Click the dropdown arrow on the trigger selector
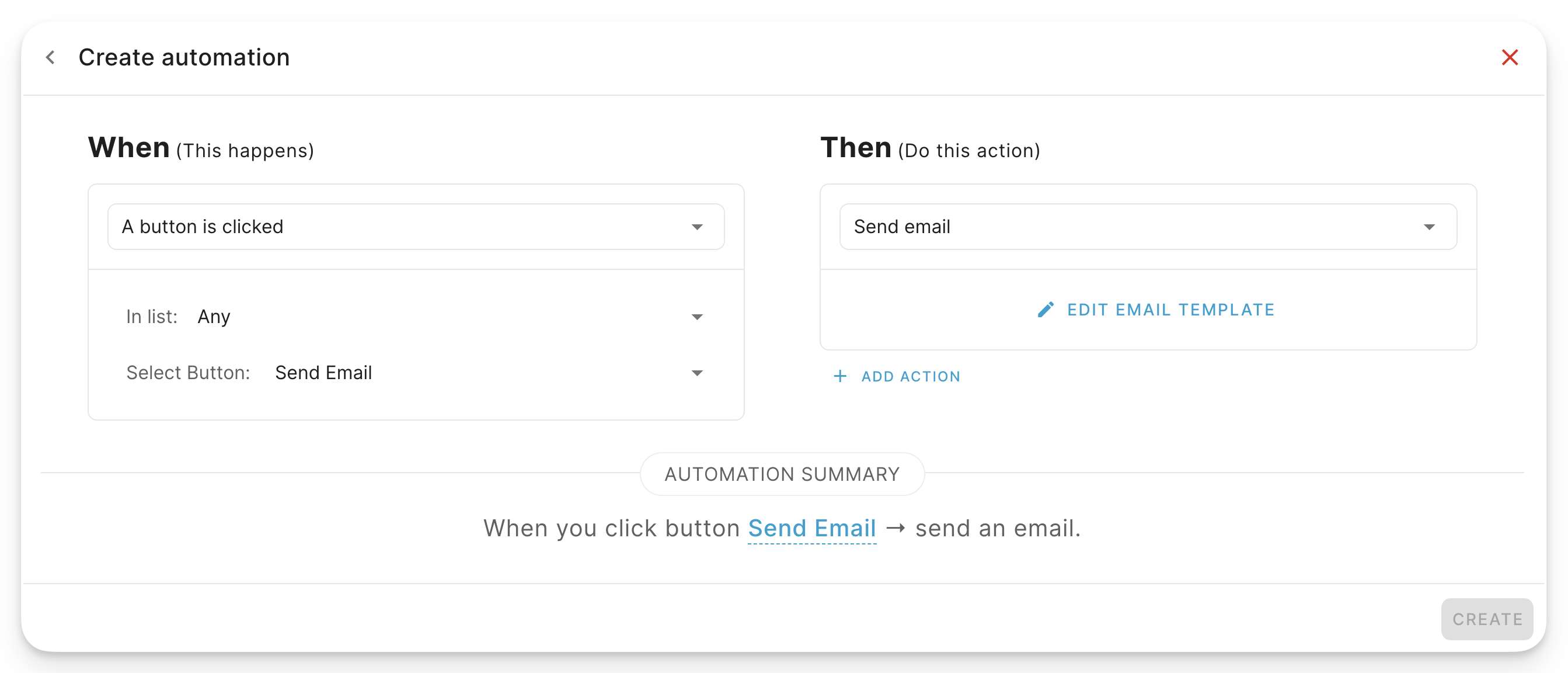The width and height of the screenshot is (1568, 673). click(x=698, y=227)
